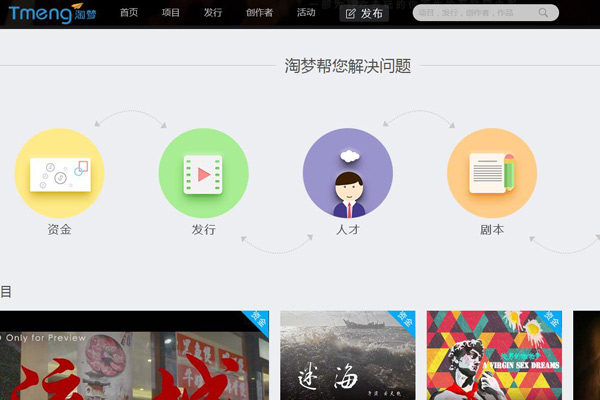Image resolution: width=600 pixels, height=400 pixels.
Task: Select the yellow 资金 funding circle icon
Action: pos(59,173)
